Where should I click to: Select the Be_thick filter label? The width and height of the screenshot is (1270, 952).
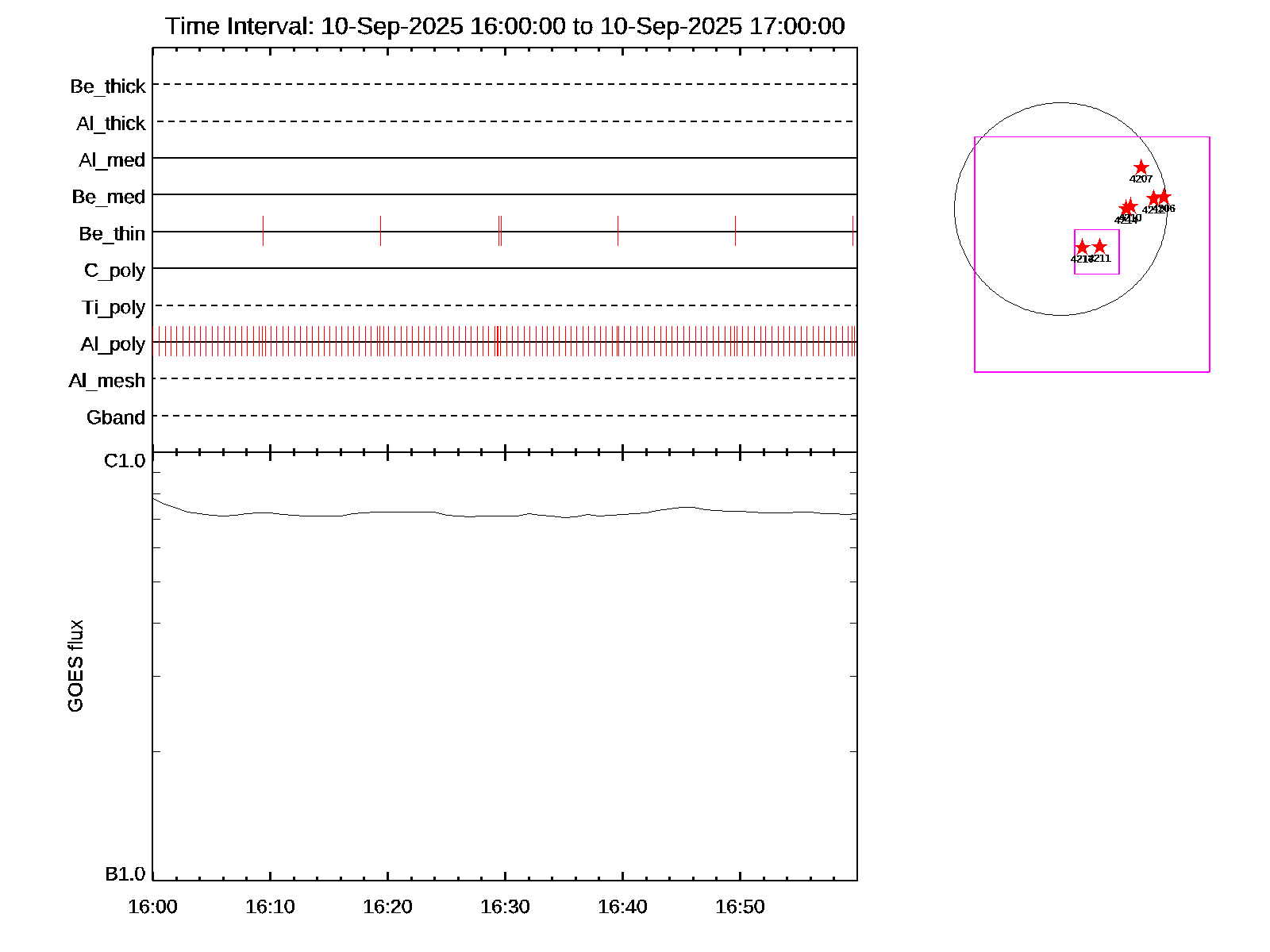coord(108,86)
